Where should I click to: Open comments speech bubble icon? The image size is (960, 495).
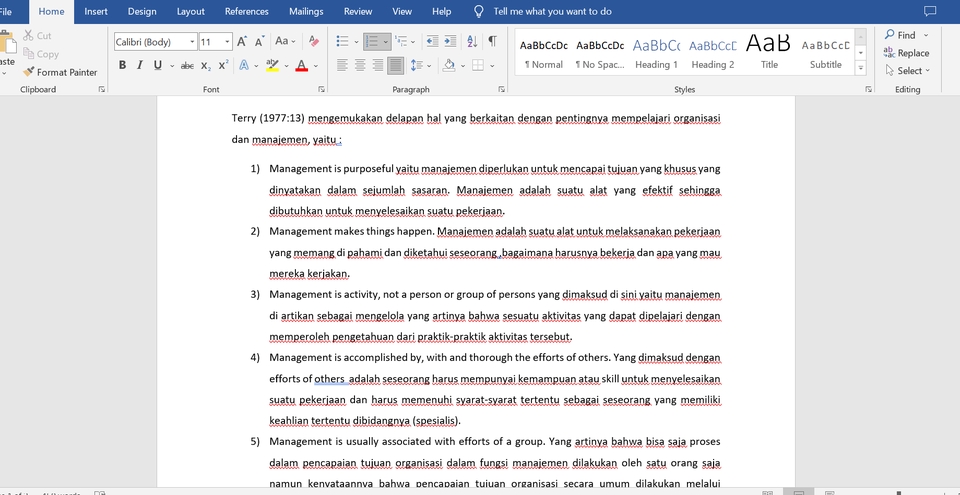pyautogui.click(x=930, y=11)
